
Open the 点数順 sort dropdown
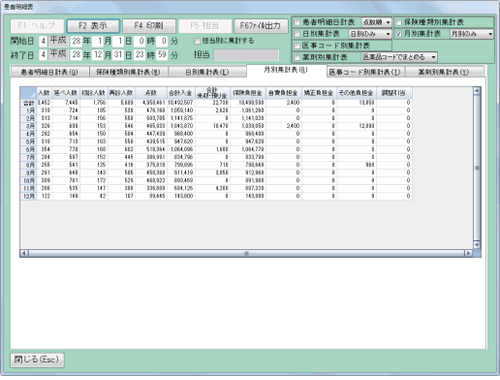coord(376,22)
